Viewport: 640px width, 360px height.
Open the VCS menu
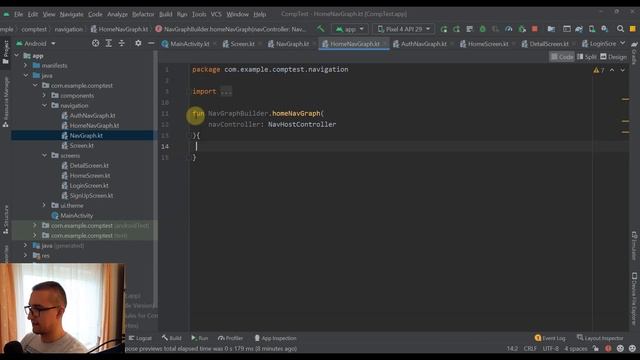216,14
